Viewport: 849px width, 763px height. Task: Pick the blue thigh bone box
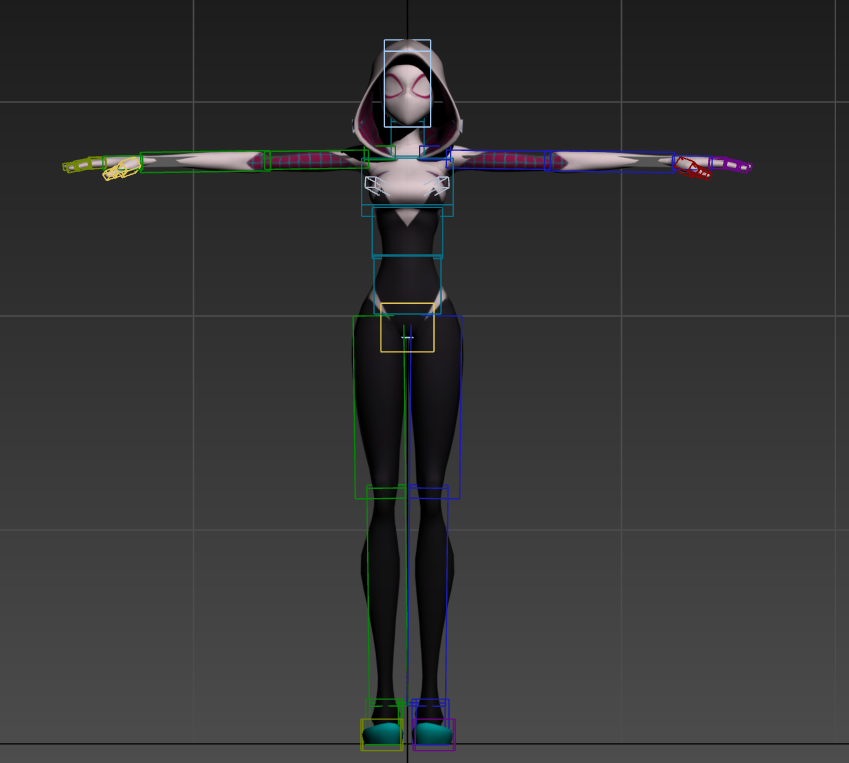point(435,407)
